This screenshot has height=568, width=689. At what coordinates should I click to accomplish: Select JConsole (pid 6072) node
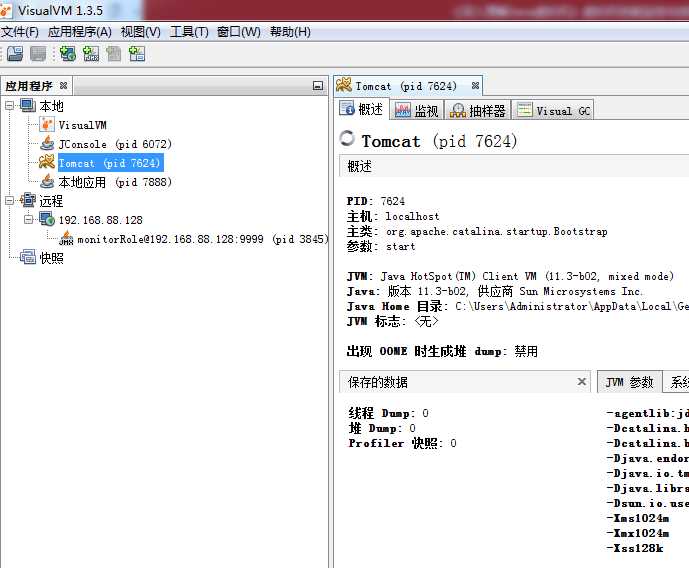[115, 144]
